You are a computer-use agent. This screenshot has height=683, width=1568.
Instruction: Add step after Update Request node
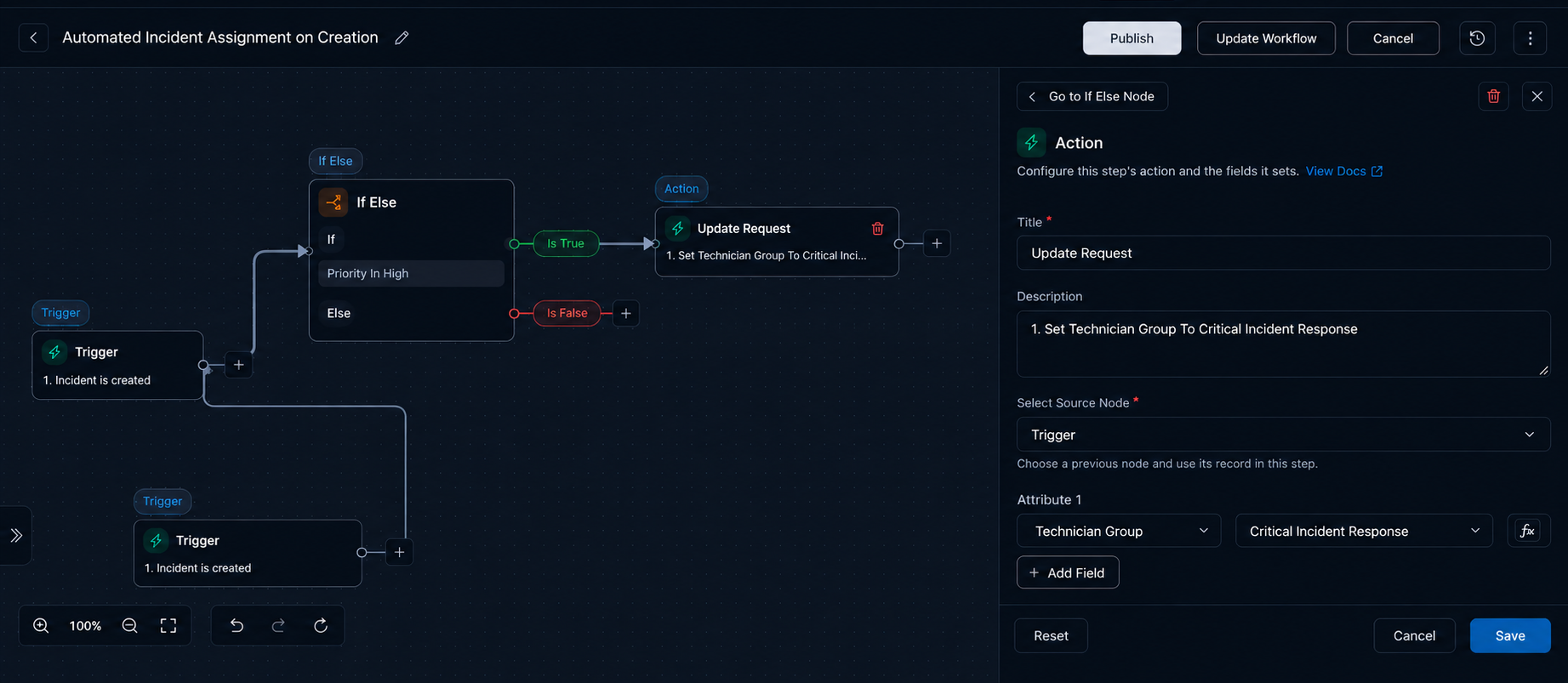(937, 243)
